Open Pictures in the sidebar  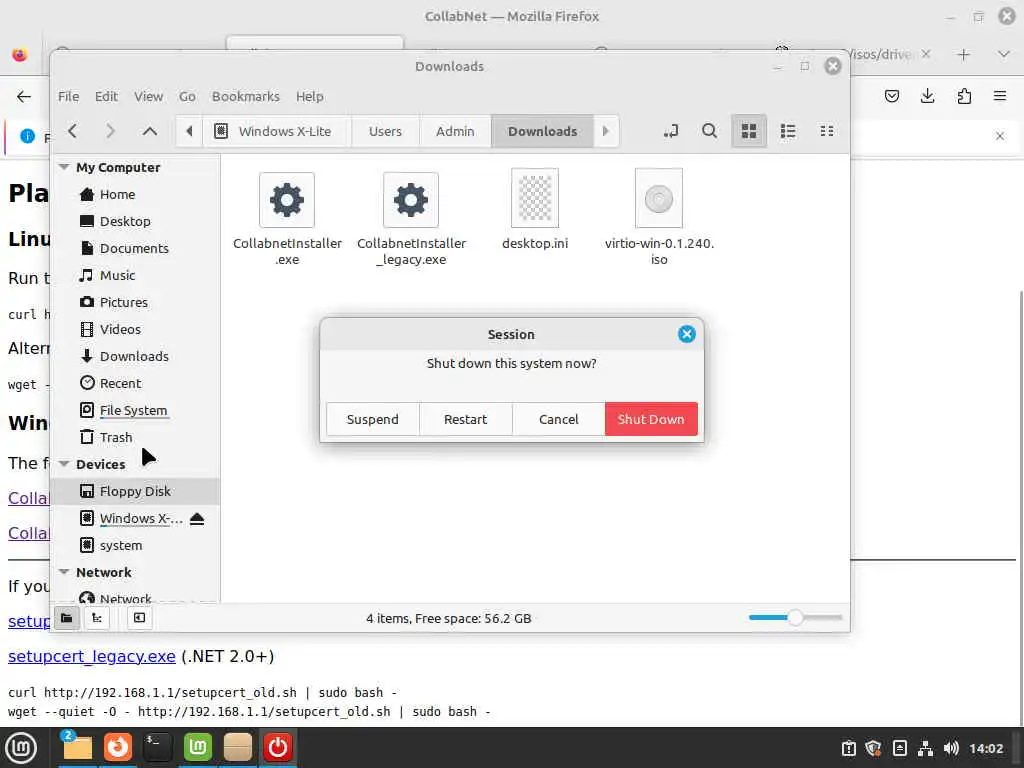[123, 302]
